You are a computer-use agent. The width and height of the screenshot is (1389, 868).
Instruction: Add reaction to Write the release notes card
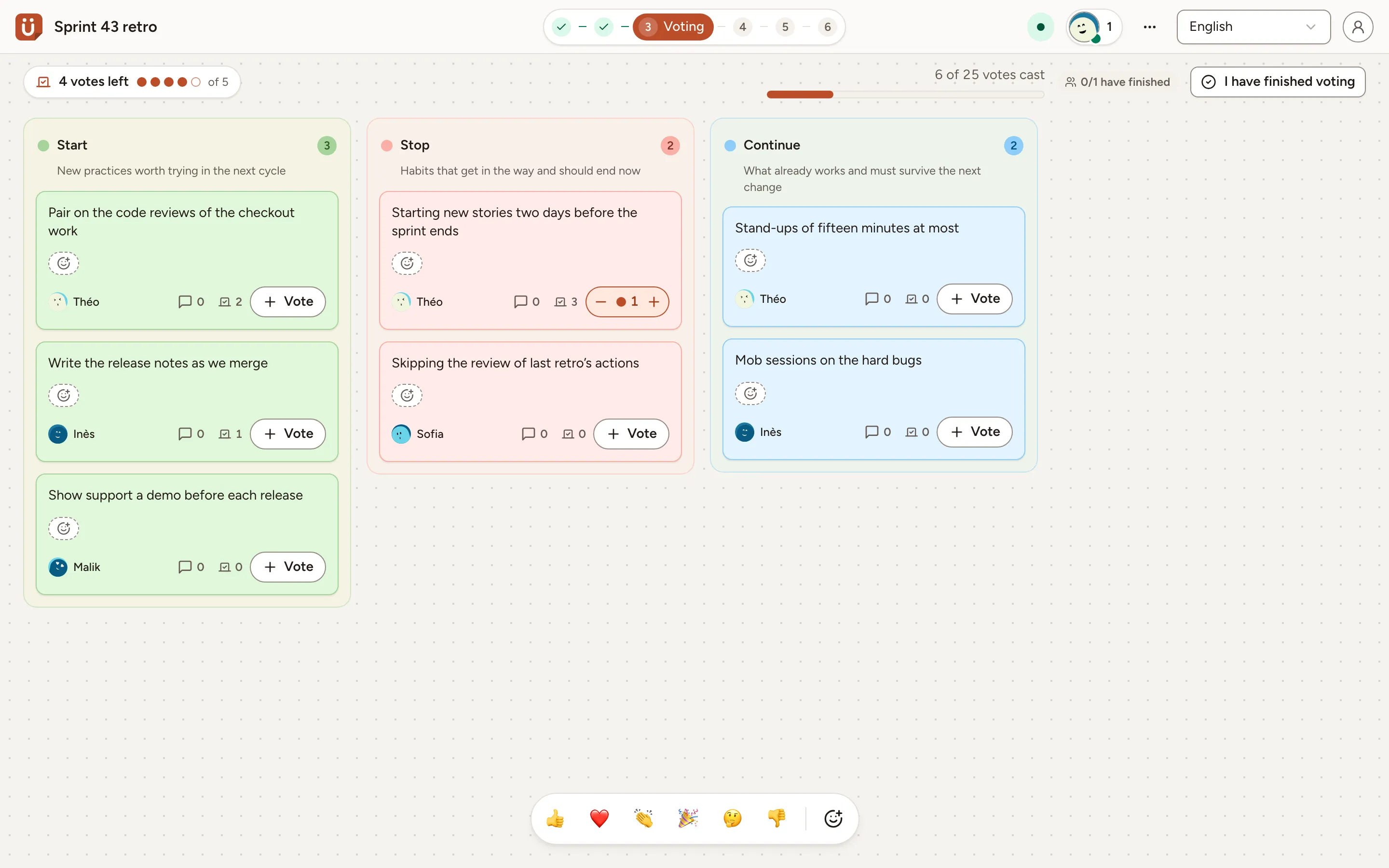pyautogui.click(x=64, y=395)
